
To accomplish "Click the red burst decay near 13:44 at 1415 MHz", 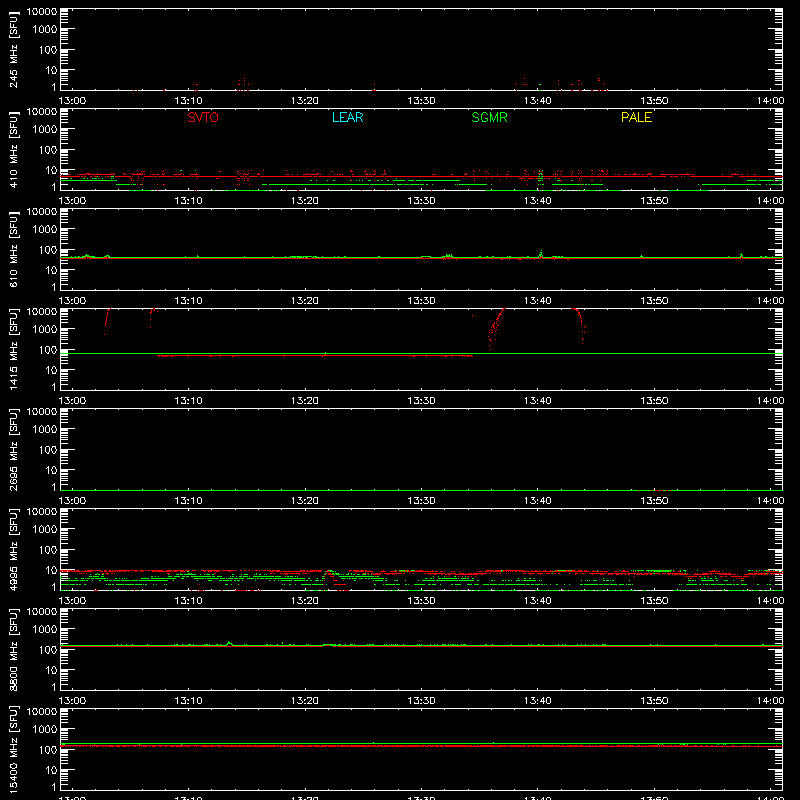I will tap(580, 324).
